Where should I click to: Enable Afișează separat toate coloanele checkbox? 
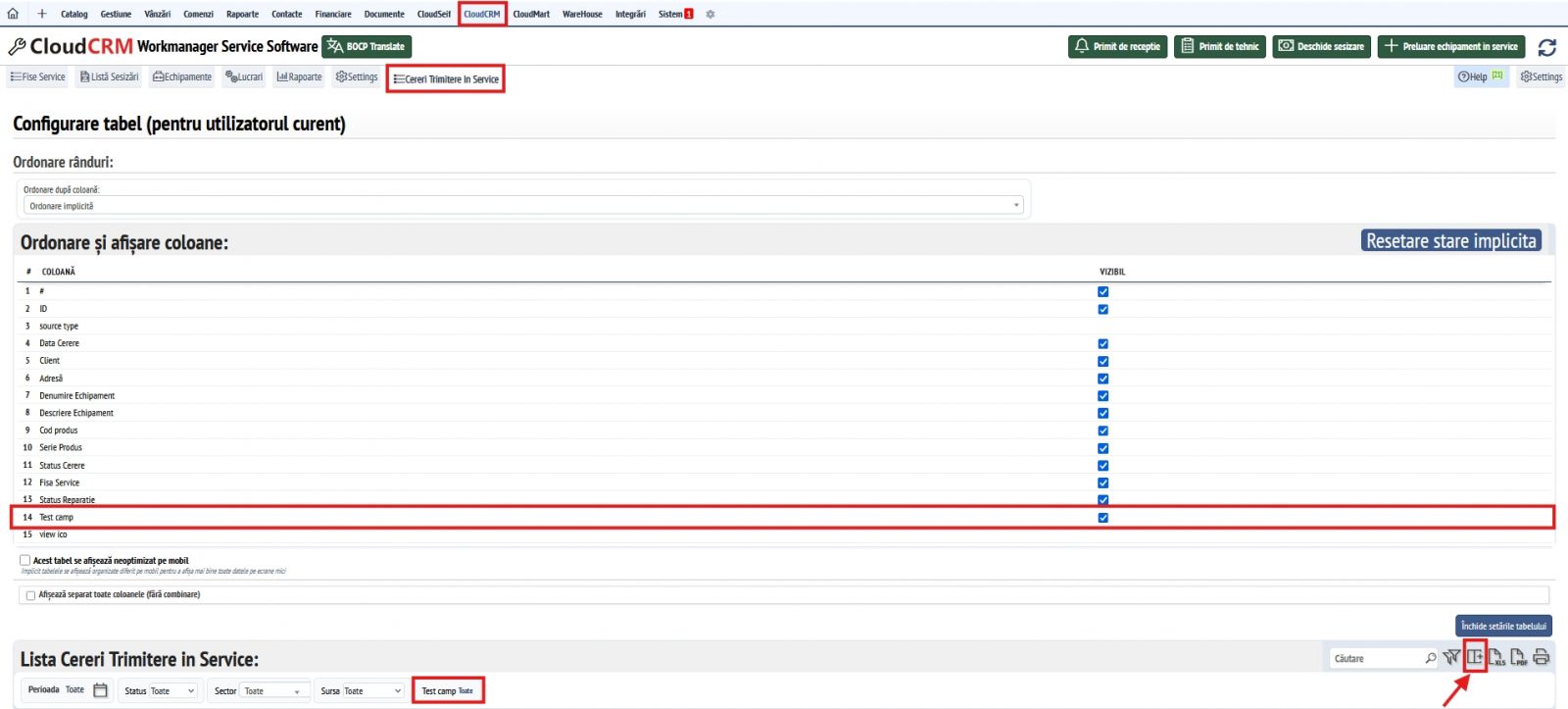(30, 595)
